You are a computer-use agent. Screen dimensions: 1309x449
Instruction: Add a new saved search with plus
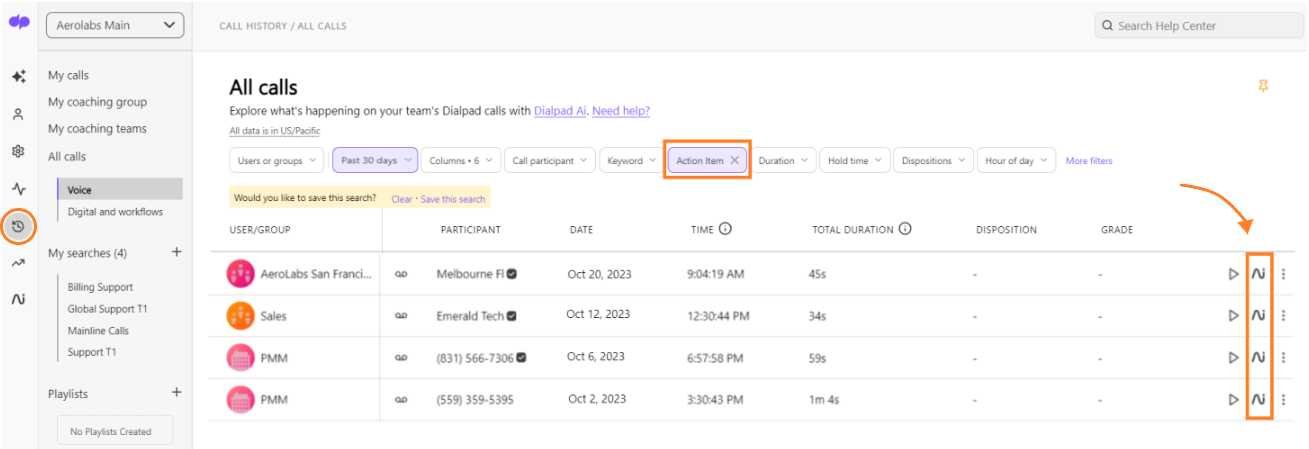pyautogui.click(x=176, y=252)
